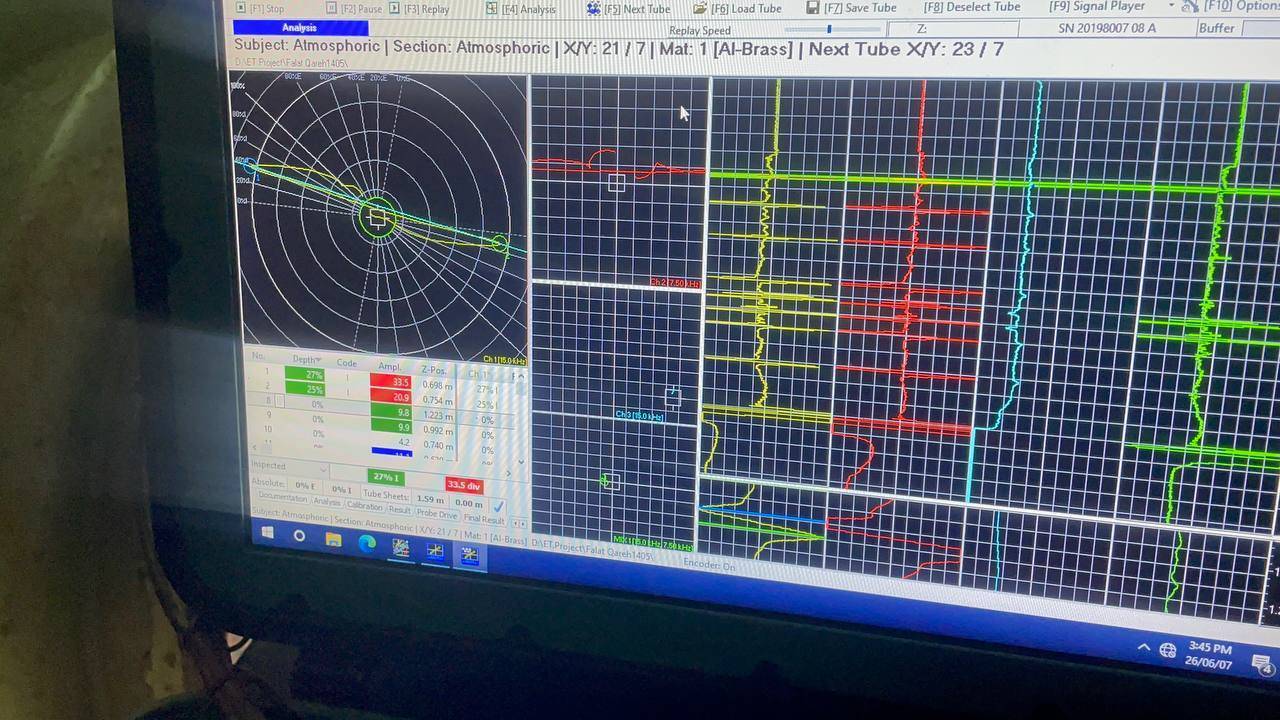
Task: Switch to the Documentation tab
Action: click(x=283, y=497)
